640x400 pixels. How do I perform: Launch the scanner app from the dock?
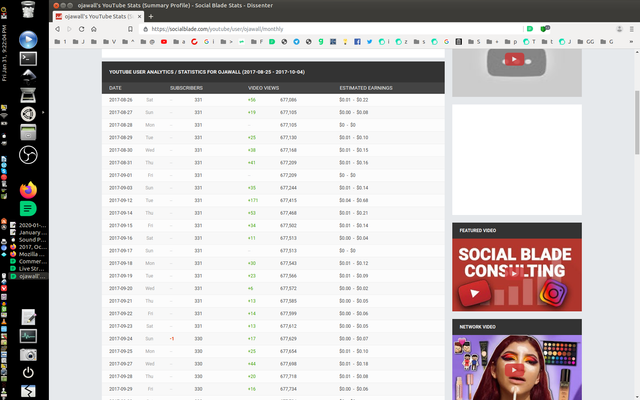28,96
